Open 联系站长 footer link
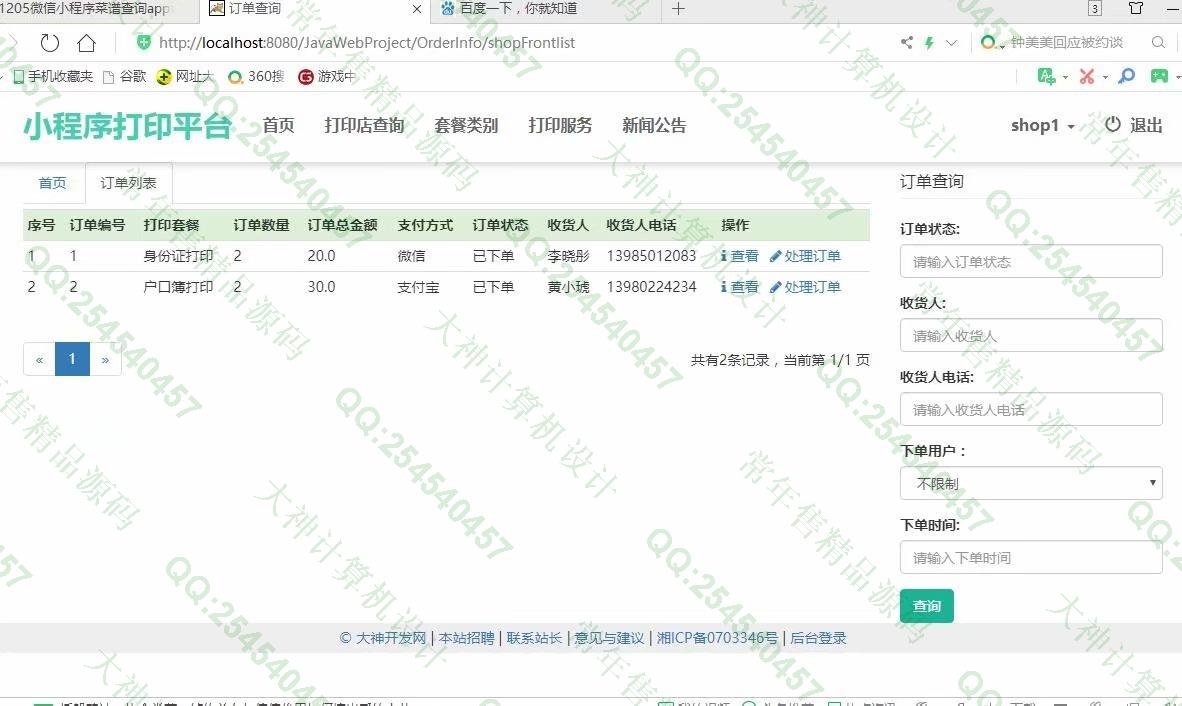The width and height of the screenshot is (1182, 706). pyautogui.click(x=534, y=638)
